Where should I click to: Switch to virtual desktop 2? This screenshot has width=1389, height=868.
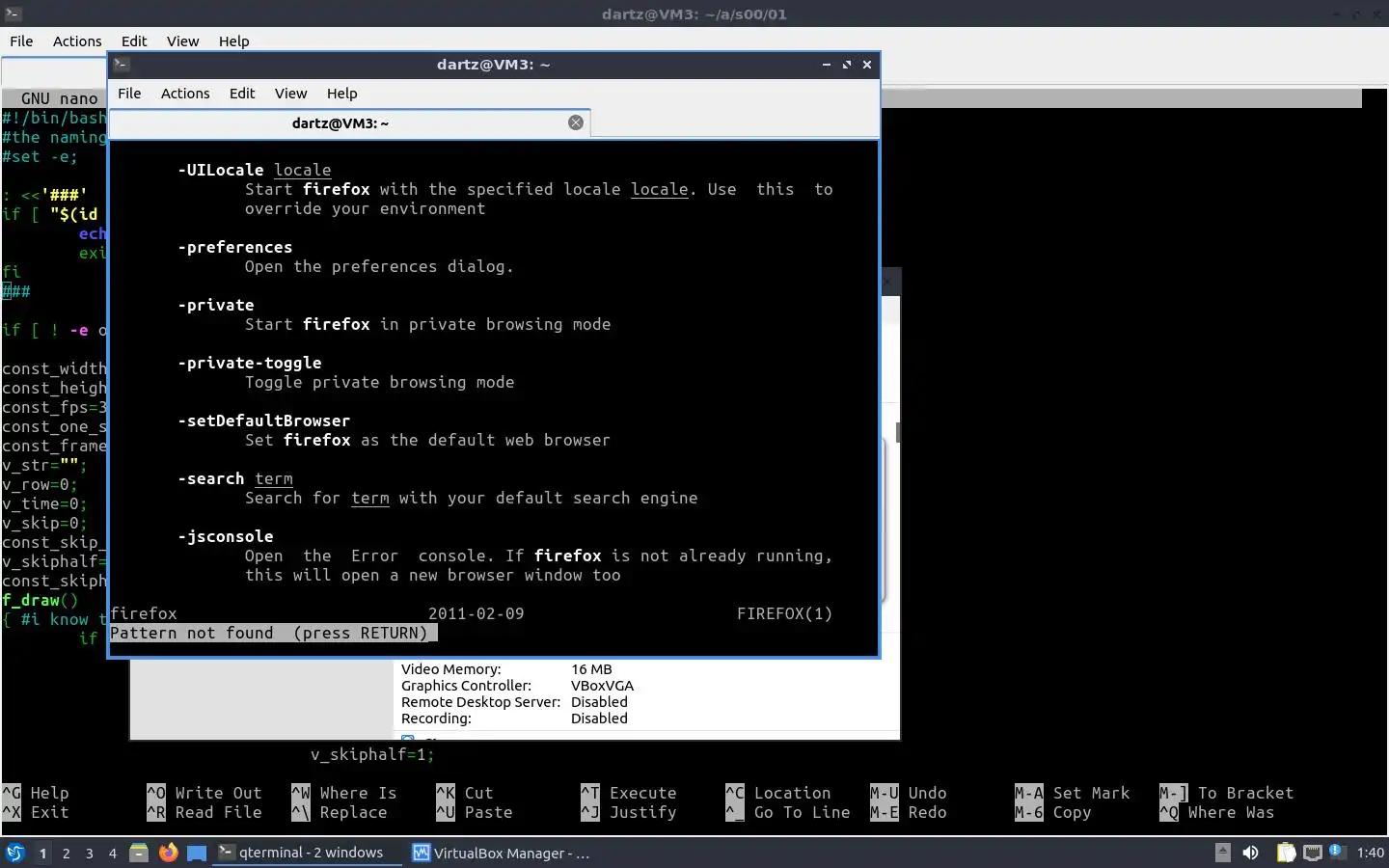pos(66,853)
